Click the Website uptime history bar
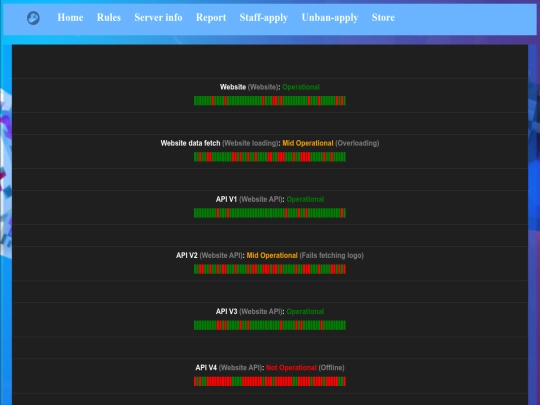This screenshot has width=540, height=405. point(270,101)
